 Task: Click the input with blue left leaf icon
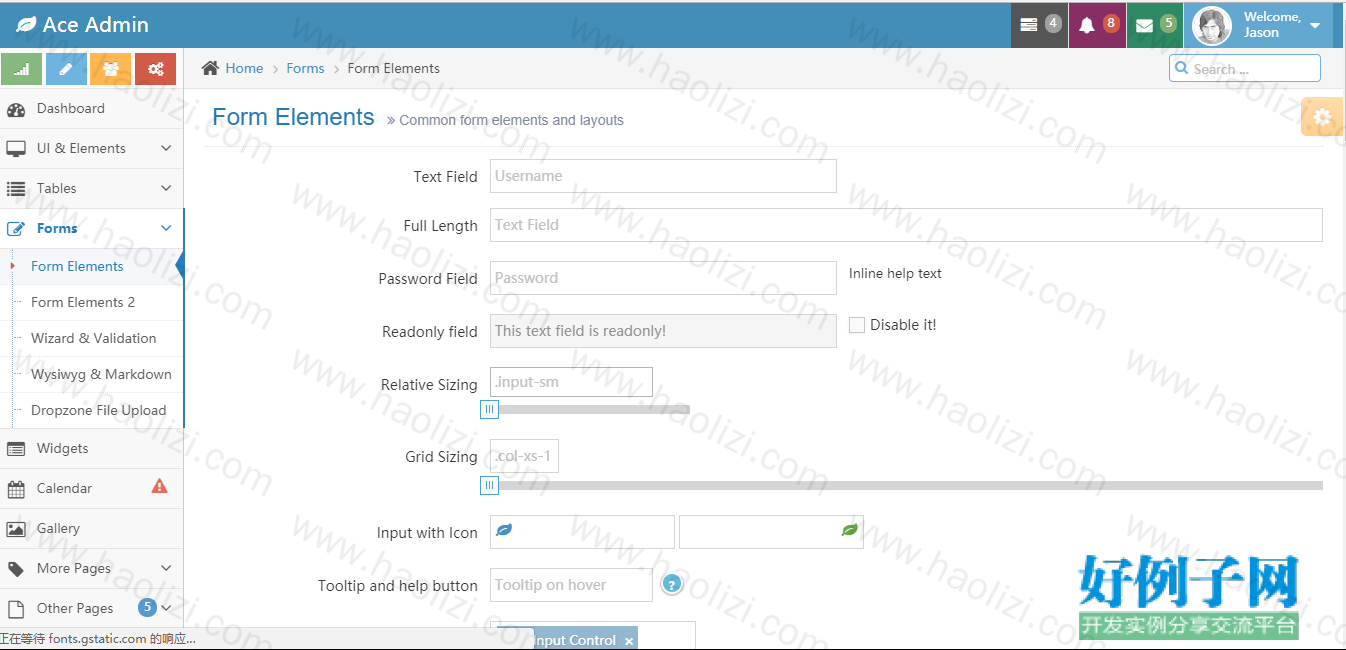tap(582, 532)
